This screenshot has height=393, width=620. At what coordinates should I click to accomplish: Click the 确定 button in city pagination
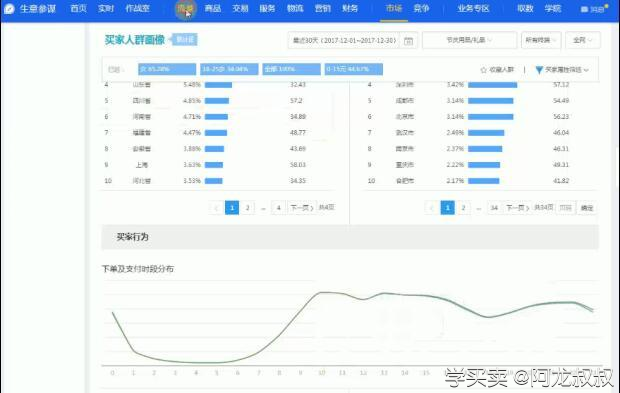point(587,208)
